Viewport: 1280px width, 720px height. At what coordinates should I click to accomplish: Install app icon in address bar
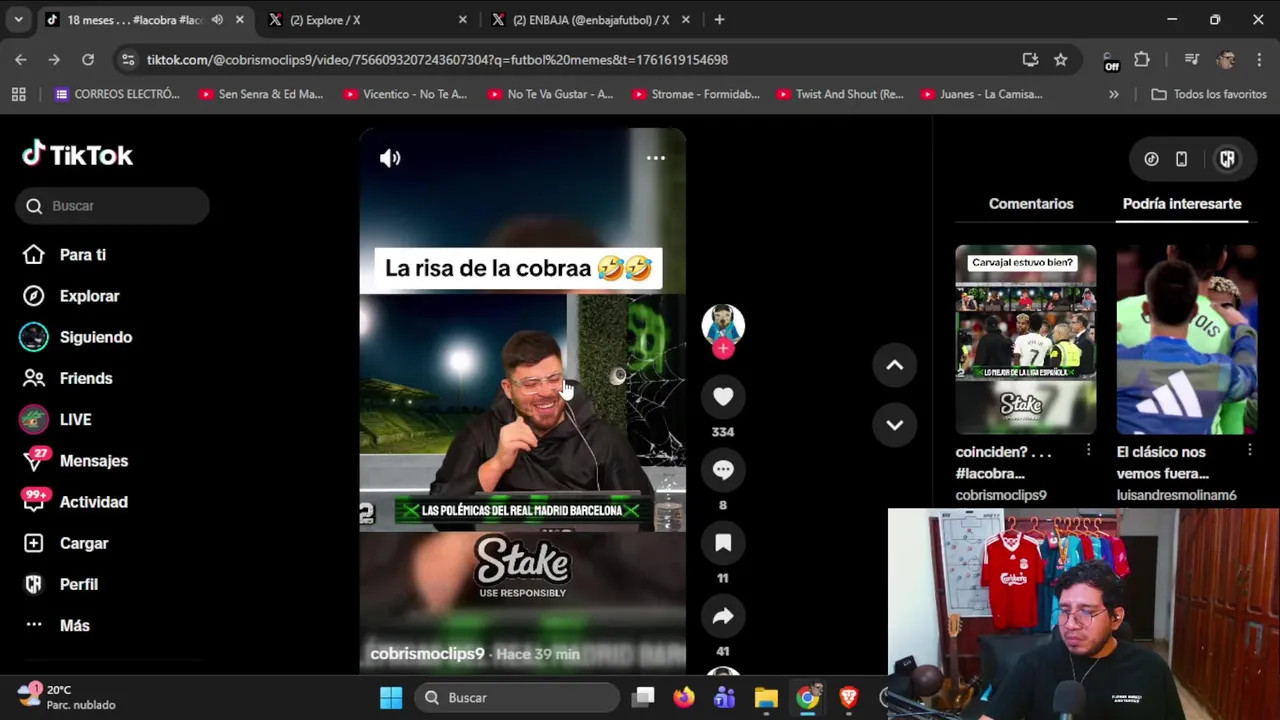click(1030, 60)
